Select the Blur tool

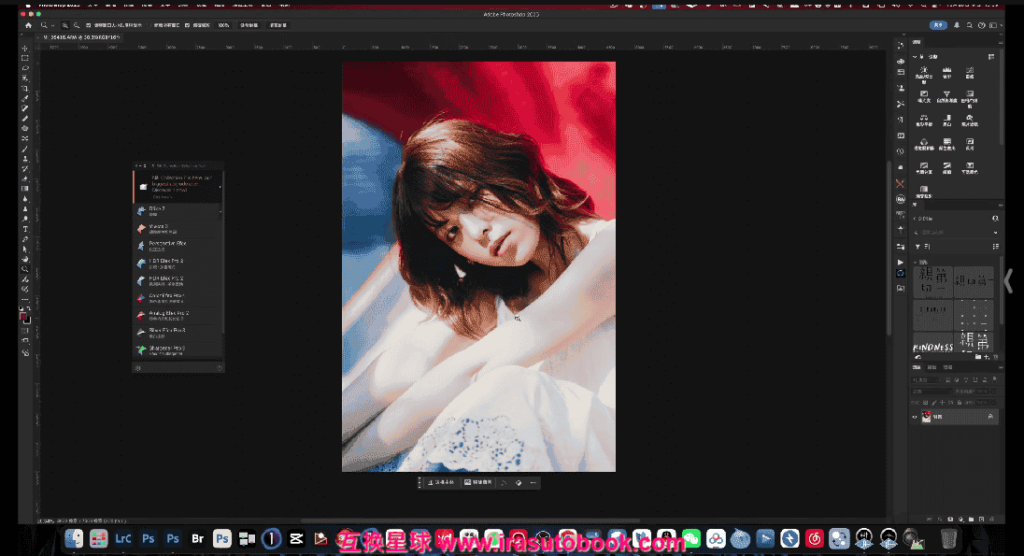25,199
